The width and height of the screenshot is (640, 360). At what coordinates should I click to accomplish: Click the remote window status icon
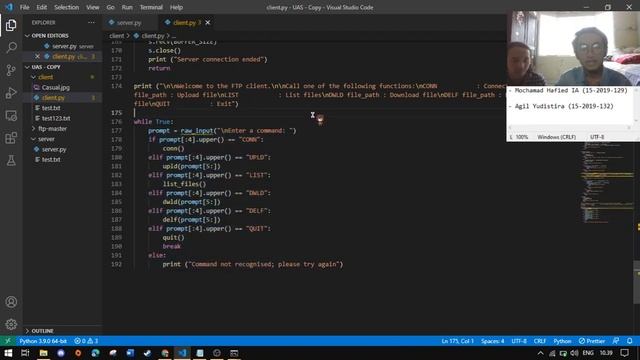click(8, 341)
